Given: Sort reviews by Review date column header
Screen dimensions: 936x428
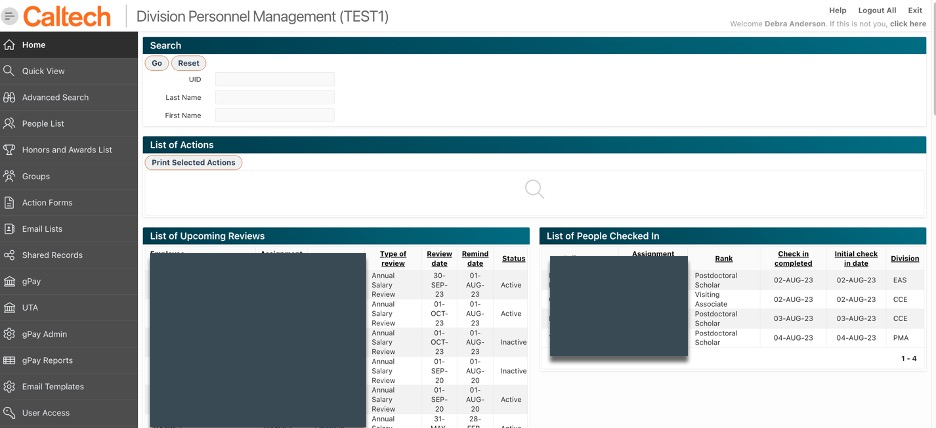Looking at the screenshot, I should click(439, 258).
